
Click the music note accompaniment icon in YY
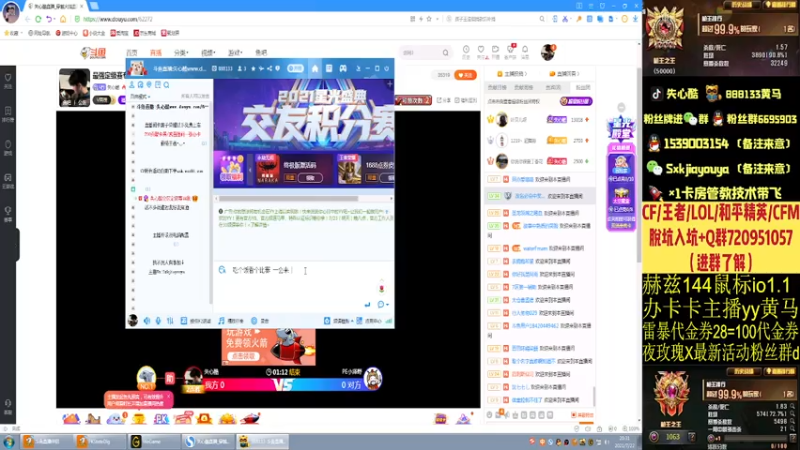click(x=221, y=320)
